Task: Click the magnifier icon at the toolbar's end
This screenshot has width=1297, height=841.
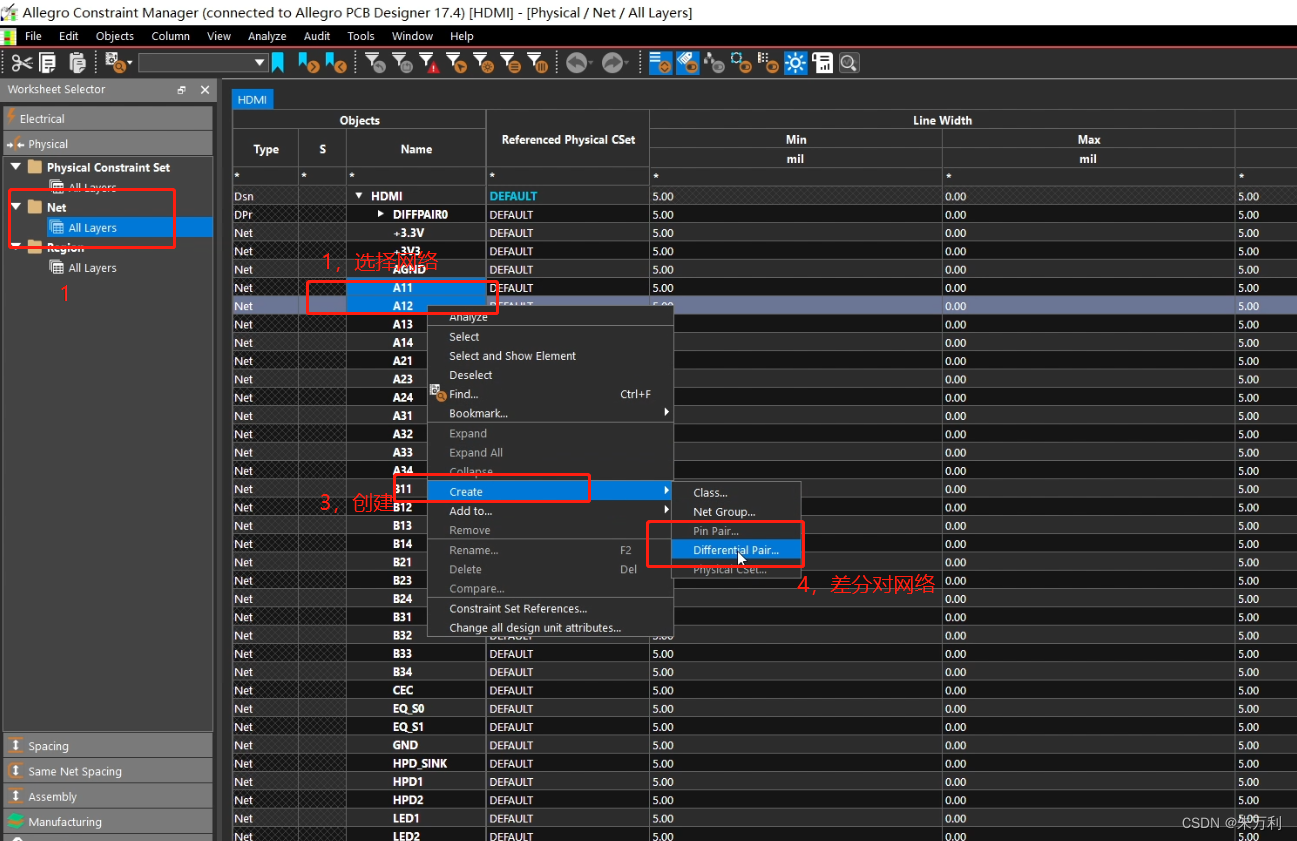Action: pos(849,63)
